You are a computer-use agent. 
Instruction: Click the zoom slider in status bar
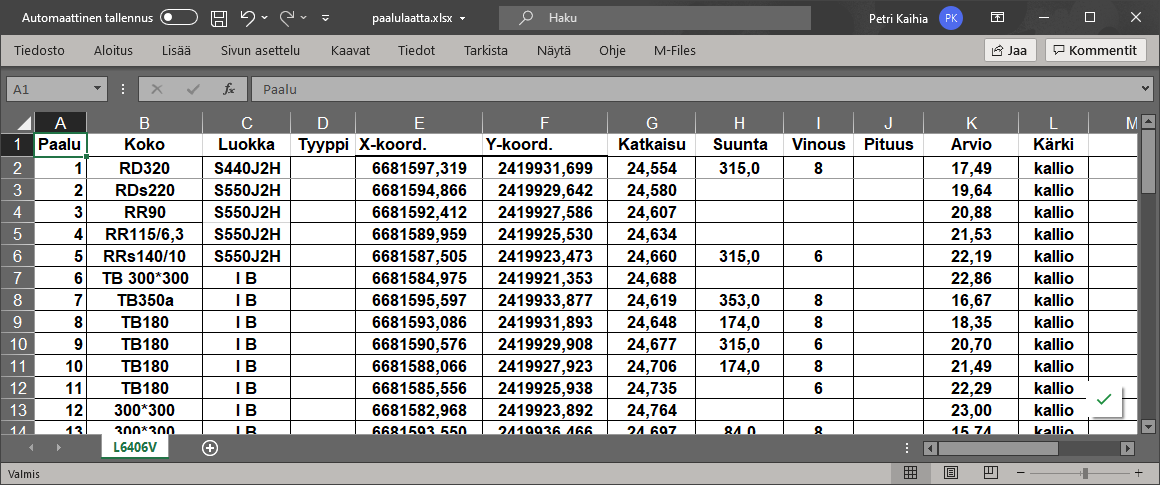tap(1085, 473)
